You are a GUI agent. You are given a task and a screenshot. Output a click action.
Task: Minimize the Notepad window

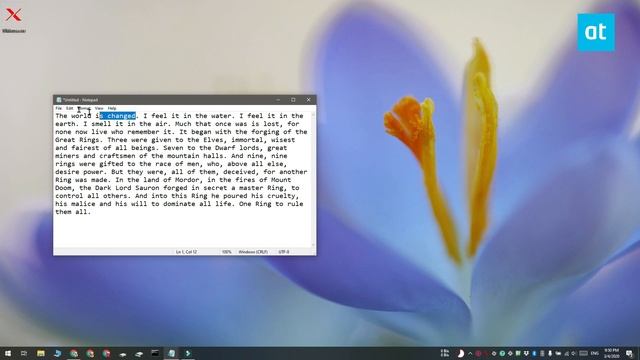click(278, 100)
